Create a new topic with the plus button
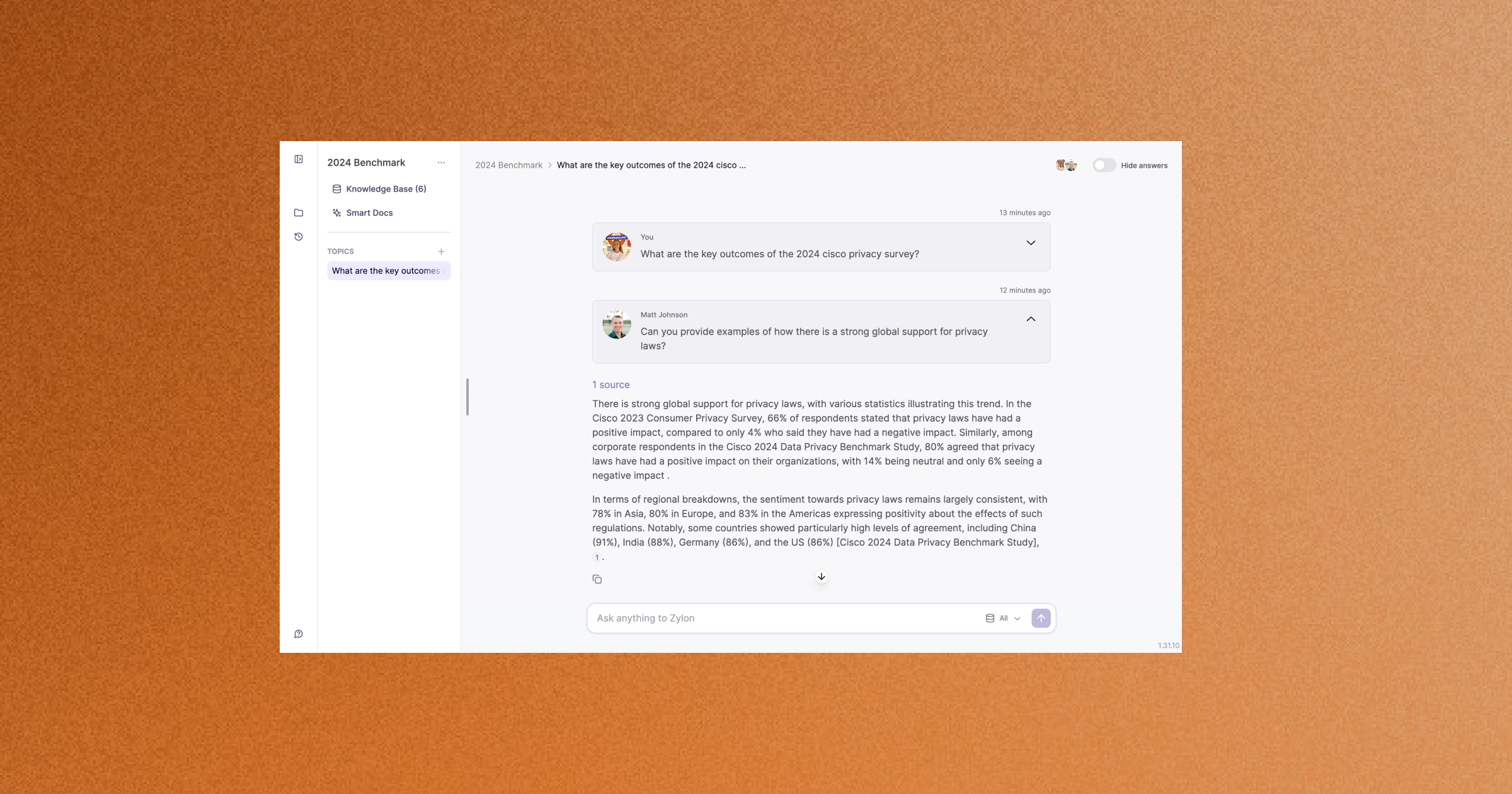This screenshot has height=794, width=1512. pos(441,251)
